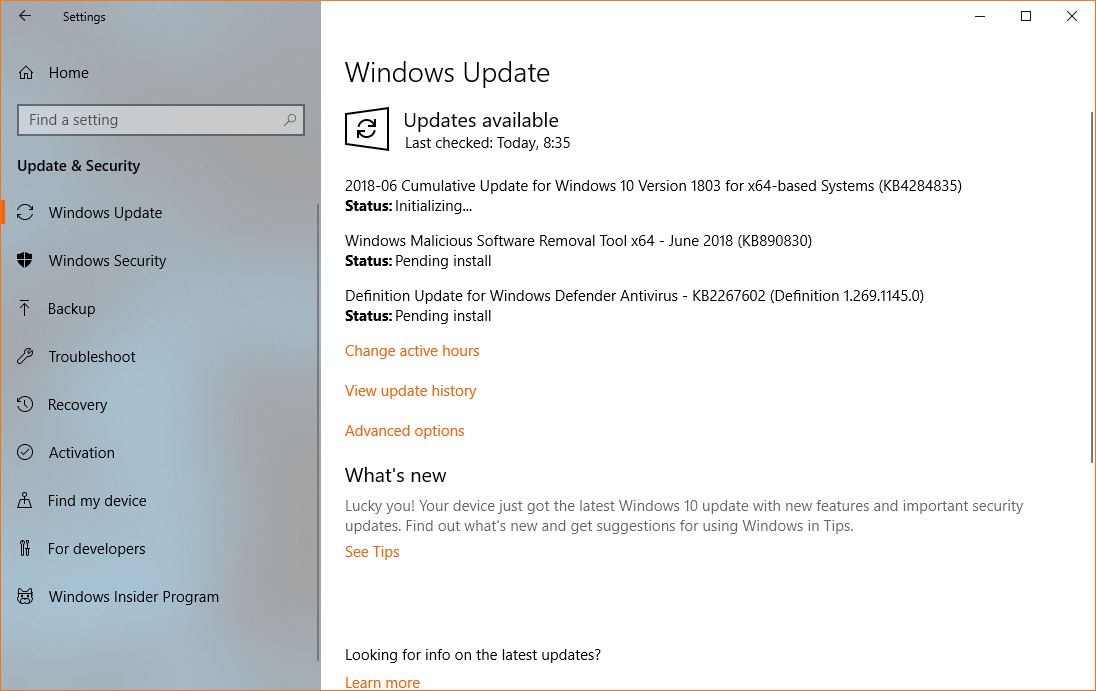Close the Settings window
This screenshot has width=1096, height=691.
(x=1072, y=16)
